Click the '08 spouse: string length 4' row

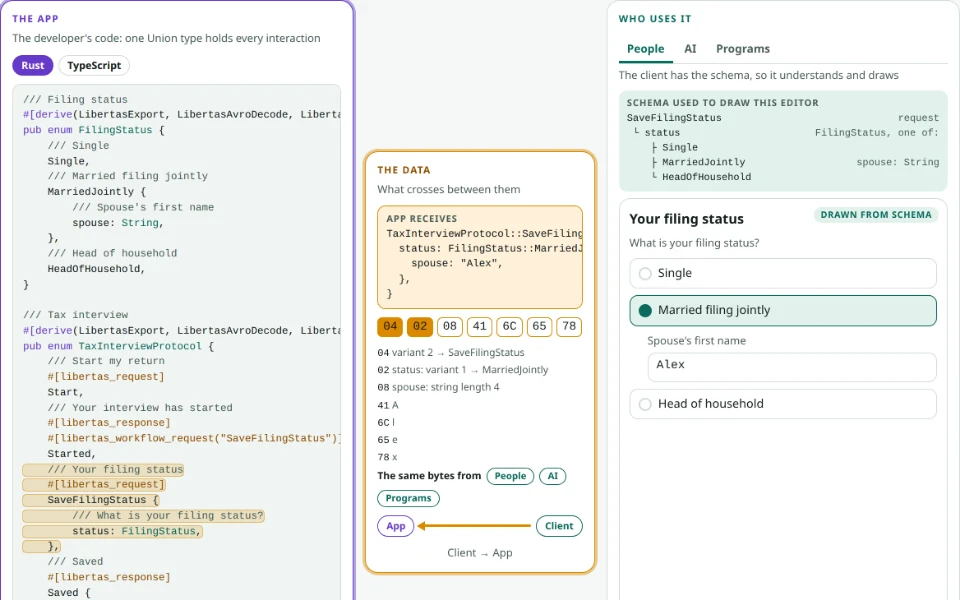click(438, 387)
